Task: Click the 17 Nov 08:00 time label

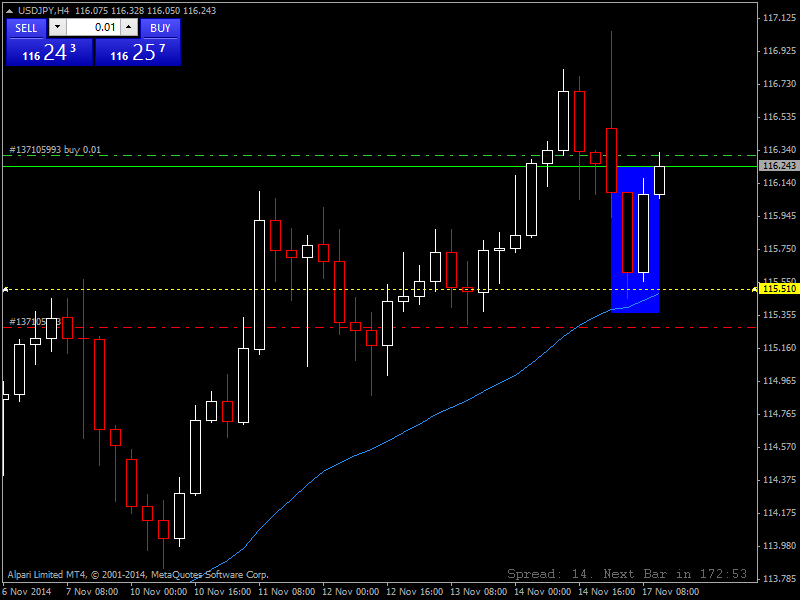Action: [670, 591]
